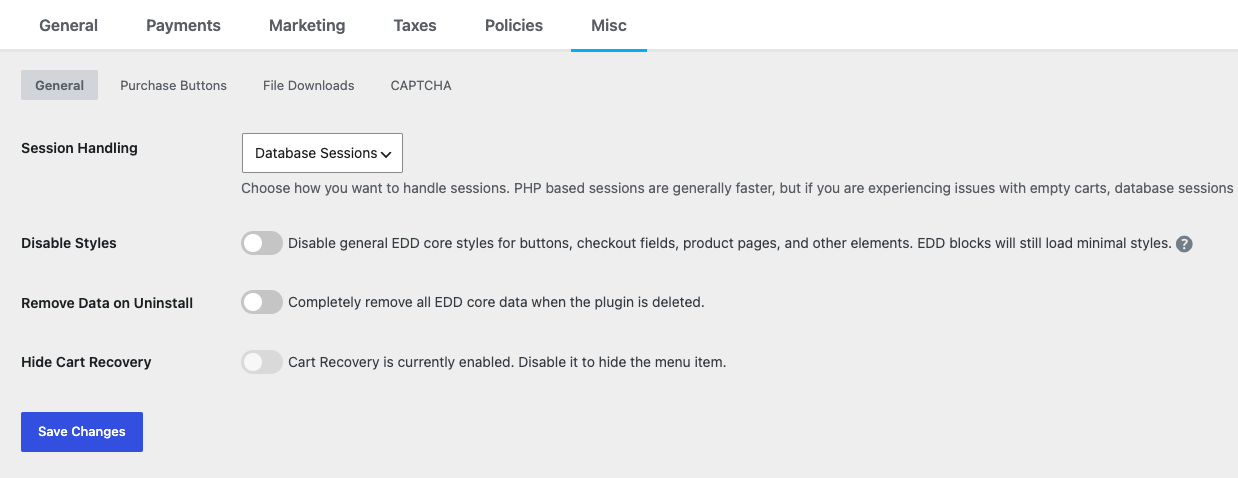1238x478 pixels.
Task: Open the Session Handling dropdown
Action: (x=322, y=153)
